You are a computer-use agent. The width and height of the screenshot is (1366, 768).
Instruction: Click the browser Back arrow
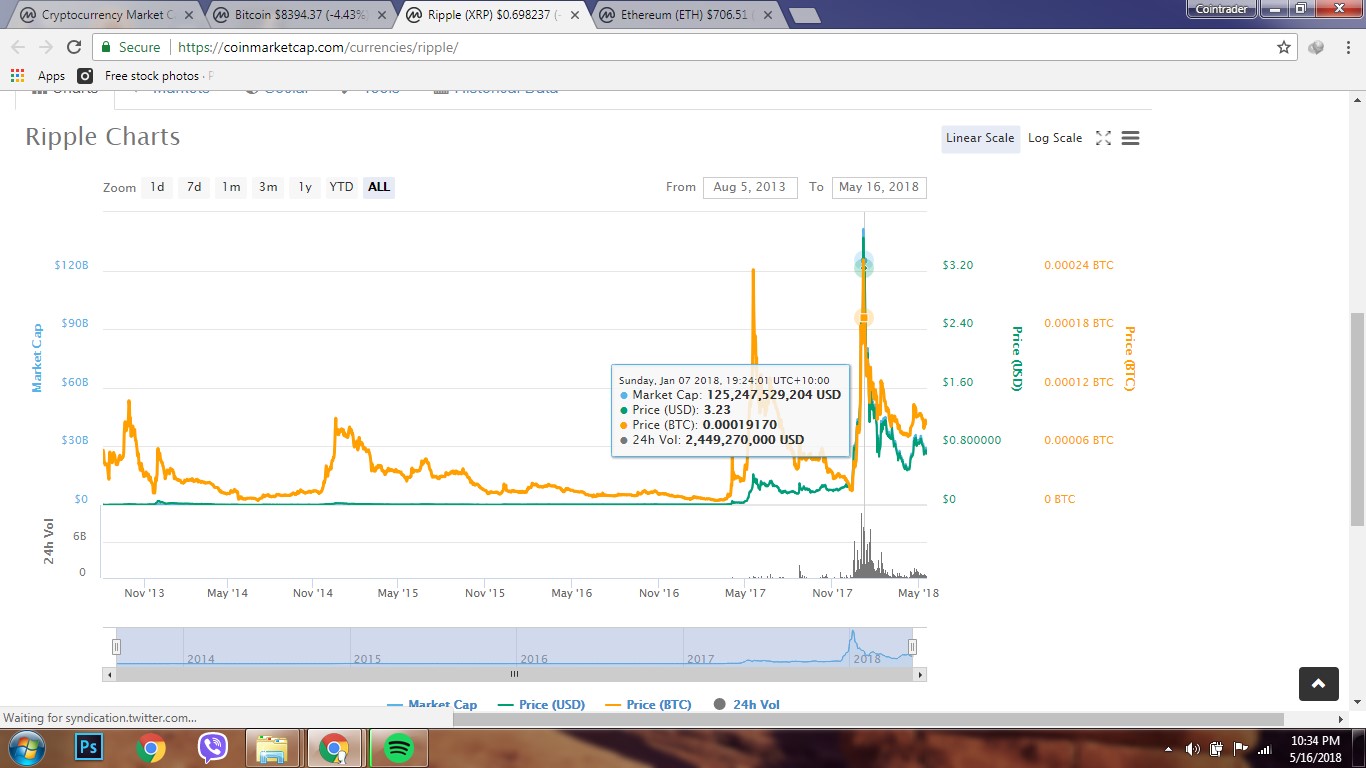click(18, 47)
